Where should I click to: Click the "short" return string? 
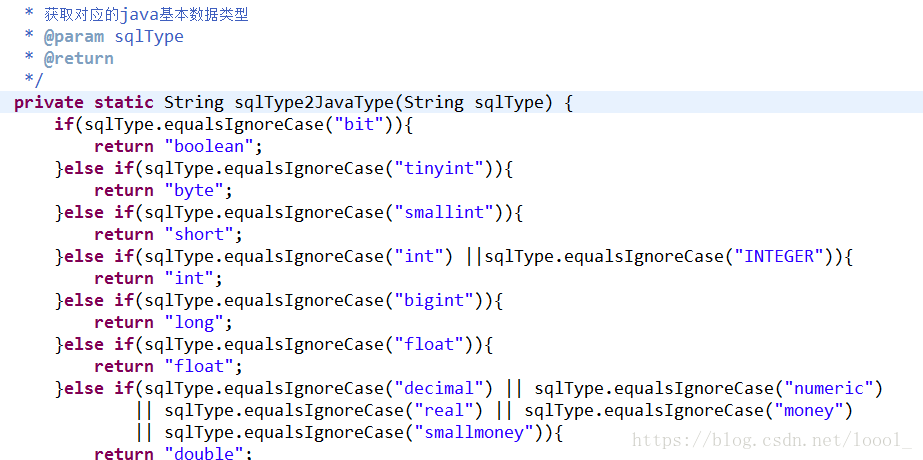199,234
